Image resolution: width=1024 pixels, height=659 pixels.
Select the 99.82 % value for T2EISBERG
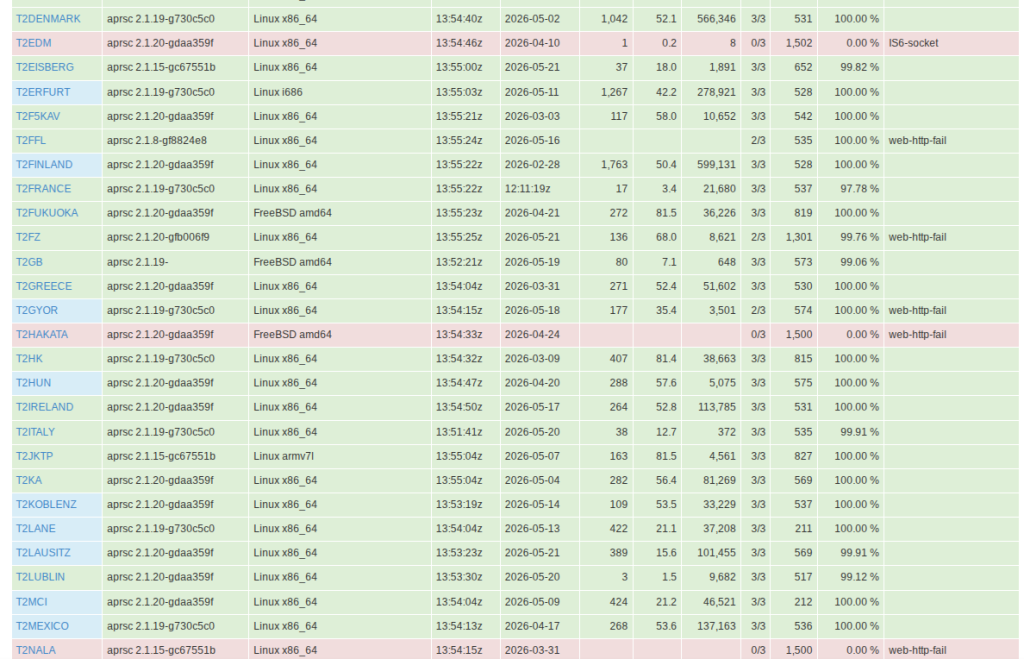859,67
